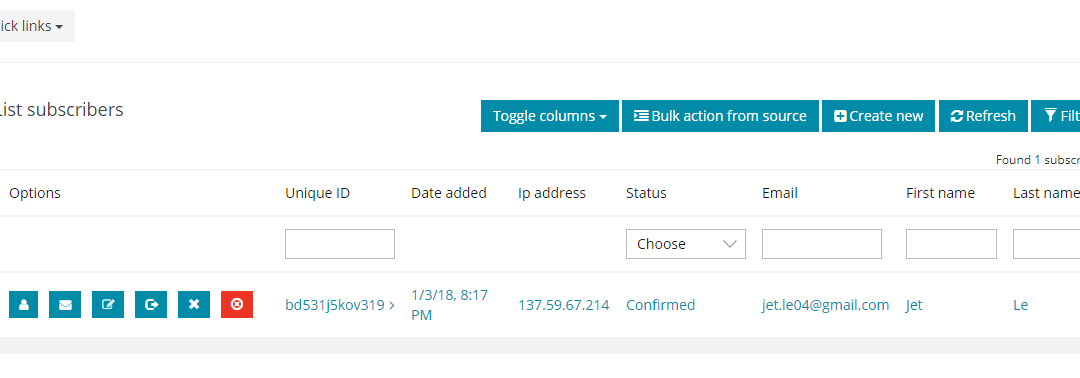Open the subscriber ID bd531j5kov319 link
The image size is (1080, 378).
(340, 305)
